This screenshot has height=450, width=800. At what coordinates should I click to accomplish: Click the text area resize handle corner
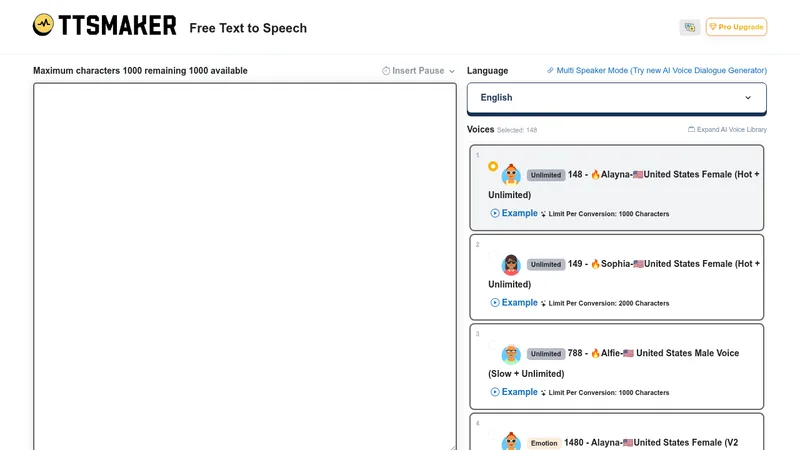[x=453, y=447]
